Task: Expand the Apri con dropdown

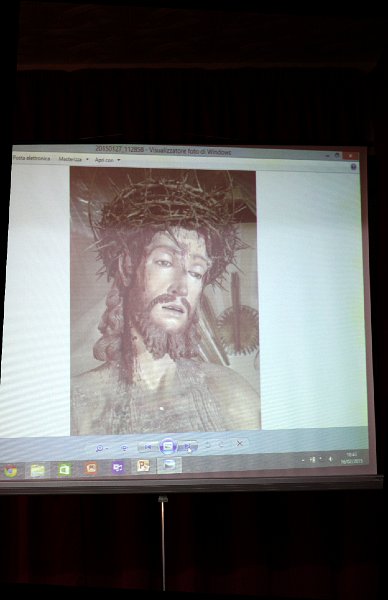Action: (107, 160)
